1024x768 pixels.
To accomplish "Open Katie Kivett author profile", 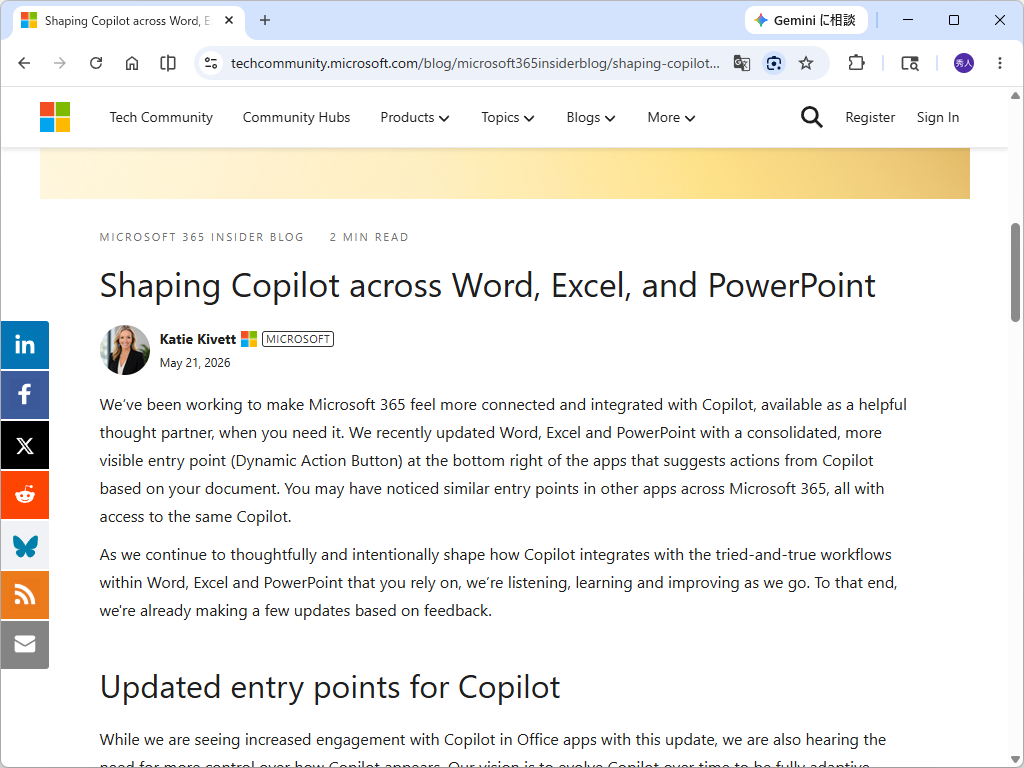I will click(198, 339).
